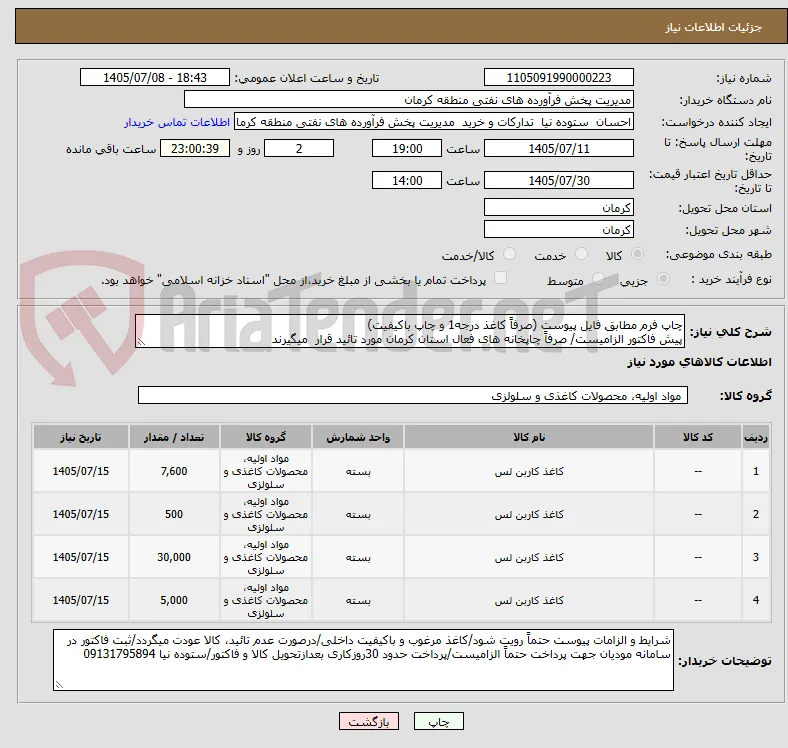This screenshot has height=748, width=788.
Task: Click the تعداد / مقدار column header
Action: pos(174,437)
